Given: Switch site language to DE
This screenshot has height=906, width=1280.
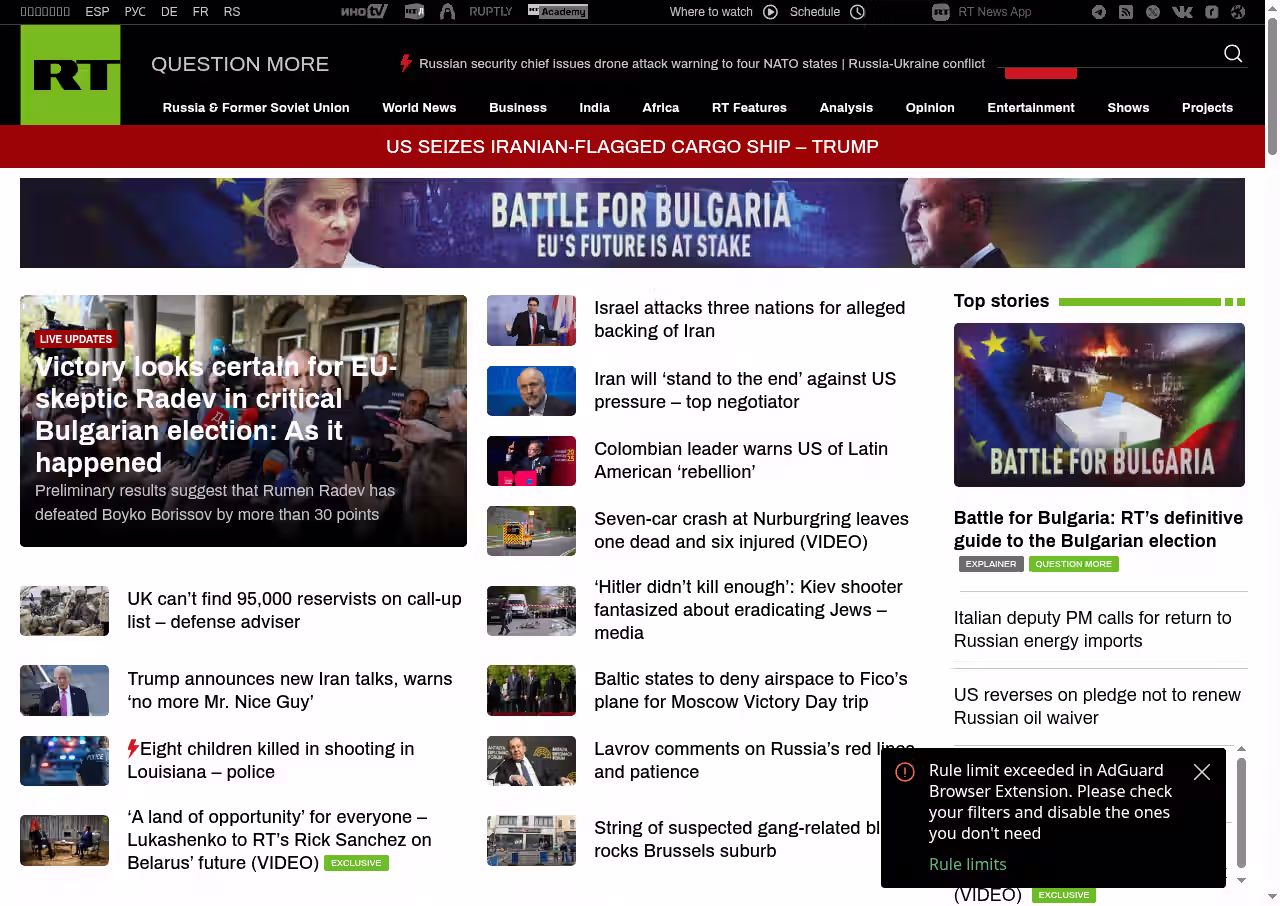Looking at the screenshot, I should pos(169,12).
